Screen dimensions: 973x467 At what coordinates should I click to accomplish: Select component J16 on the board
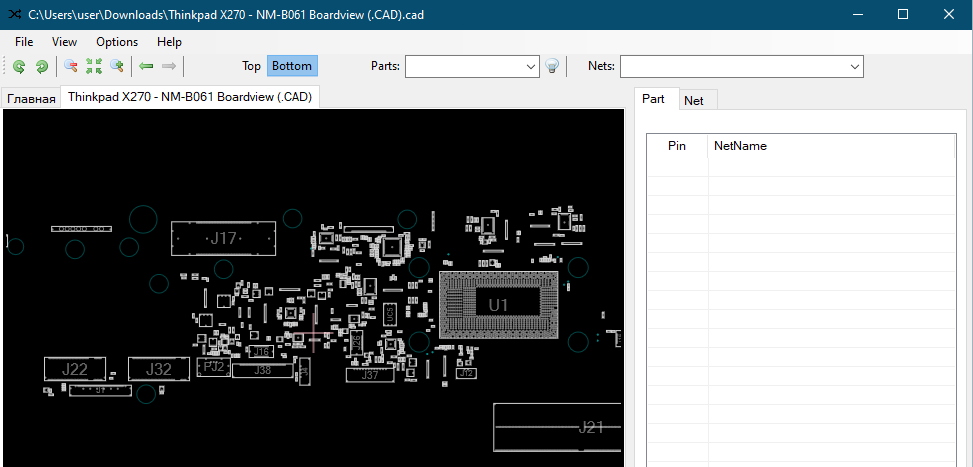click(262, 352)
